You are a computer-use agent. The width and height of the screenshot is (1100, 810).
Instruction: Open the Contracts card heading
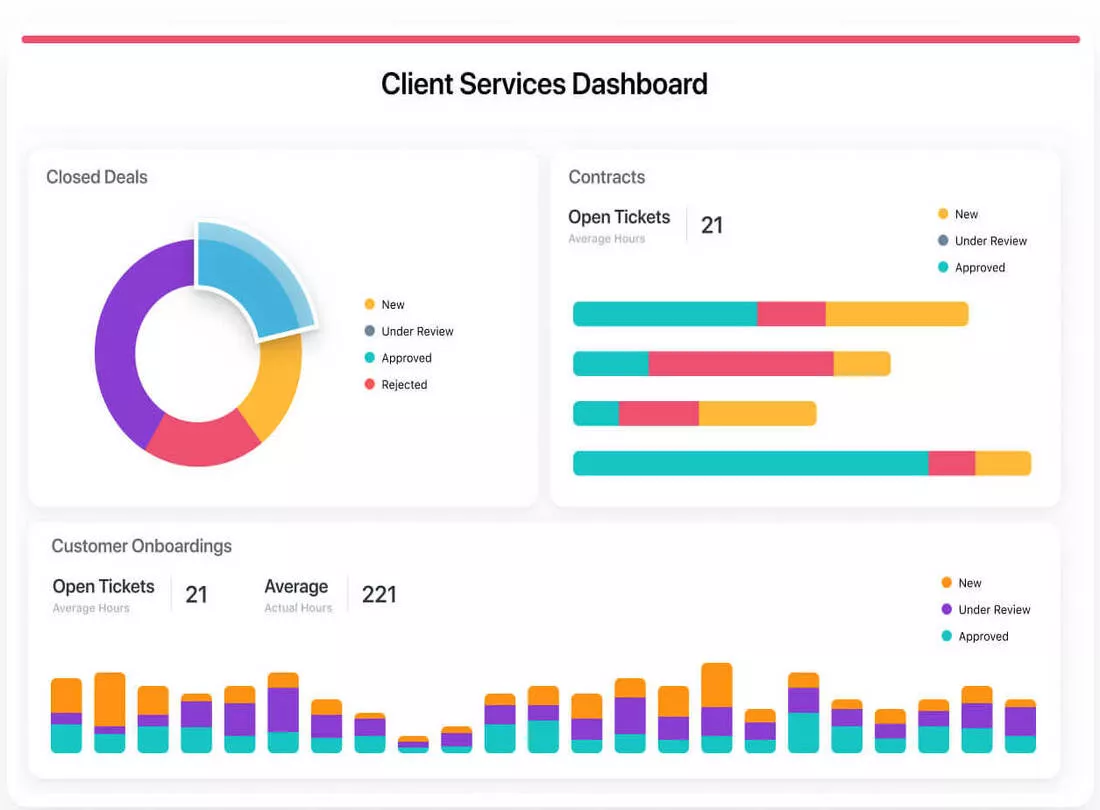point(606,177)
